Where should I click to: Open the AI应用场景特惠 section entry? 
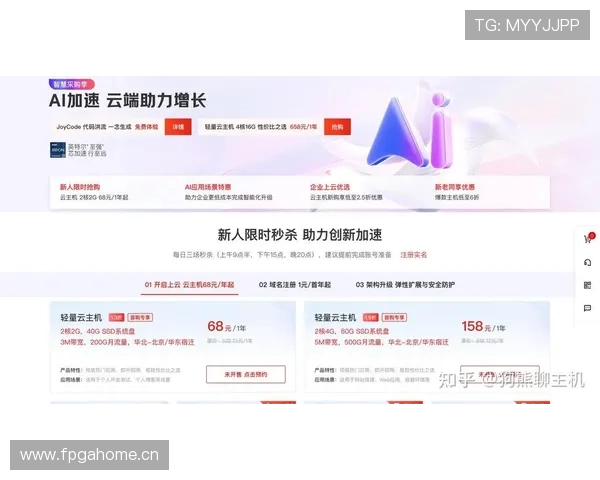208,187
